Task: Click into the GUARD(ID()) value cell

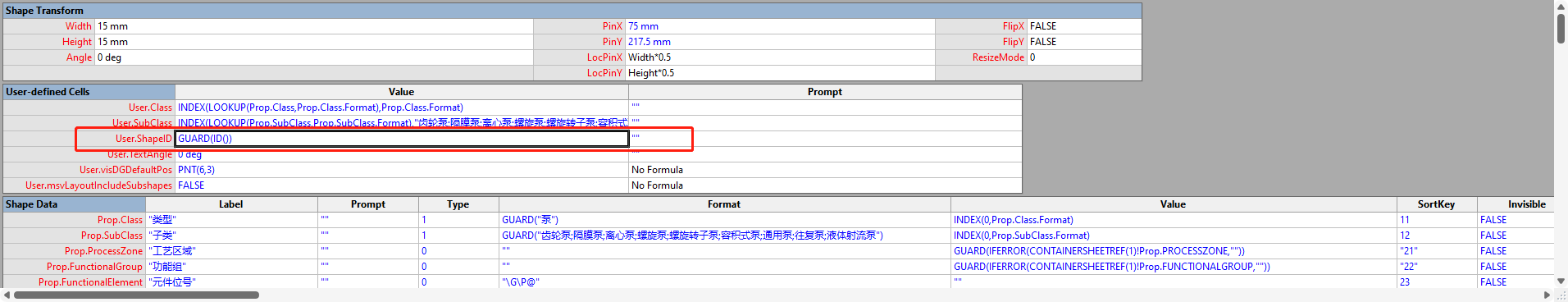Action: click(x=402, y=139)
